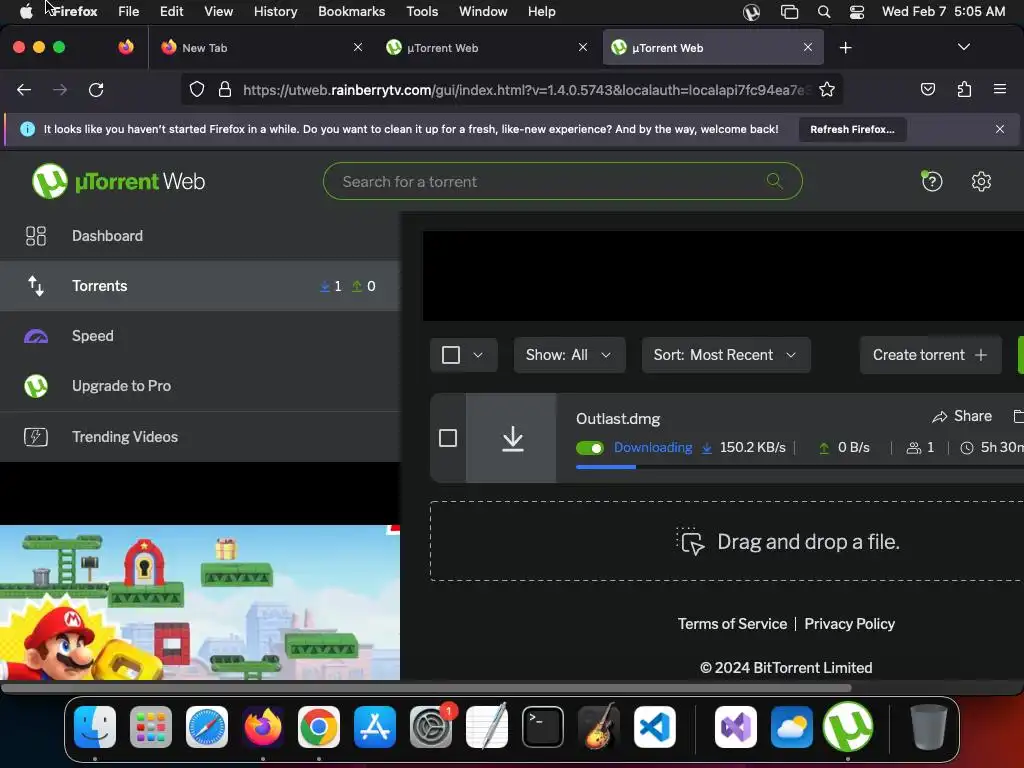Click the Outlast.dmg download arrow icon
Screen dimensions: 1024x768
pyautogui.click(x=513, y=438)
